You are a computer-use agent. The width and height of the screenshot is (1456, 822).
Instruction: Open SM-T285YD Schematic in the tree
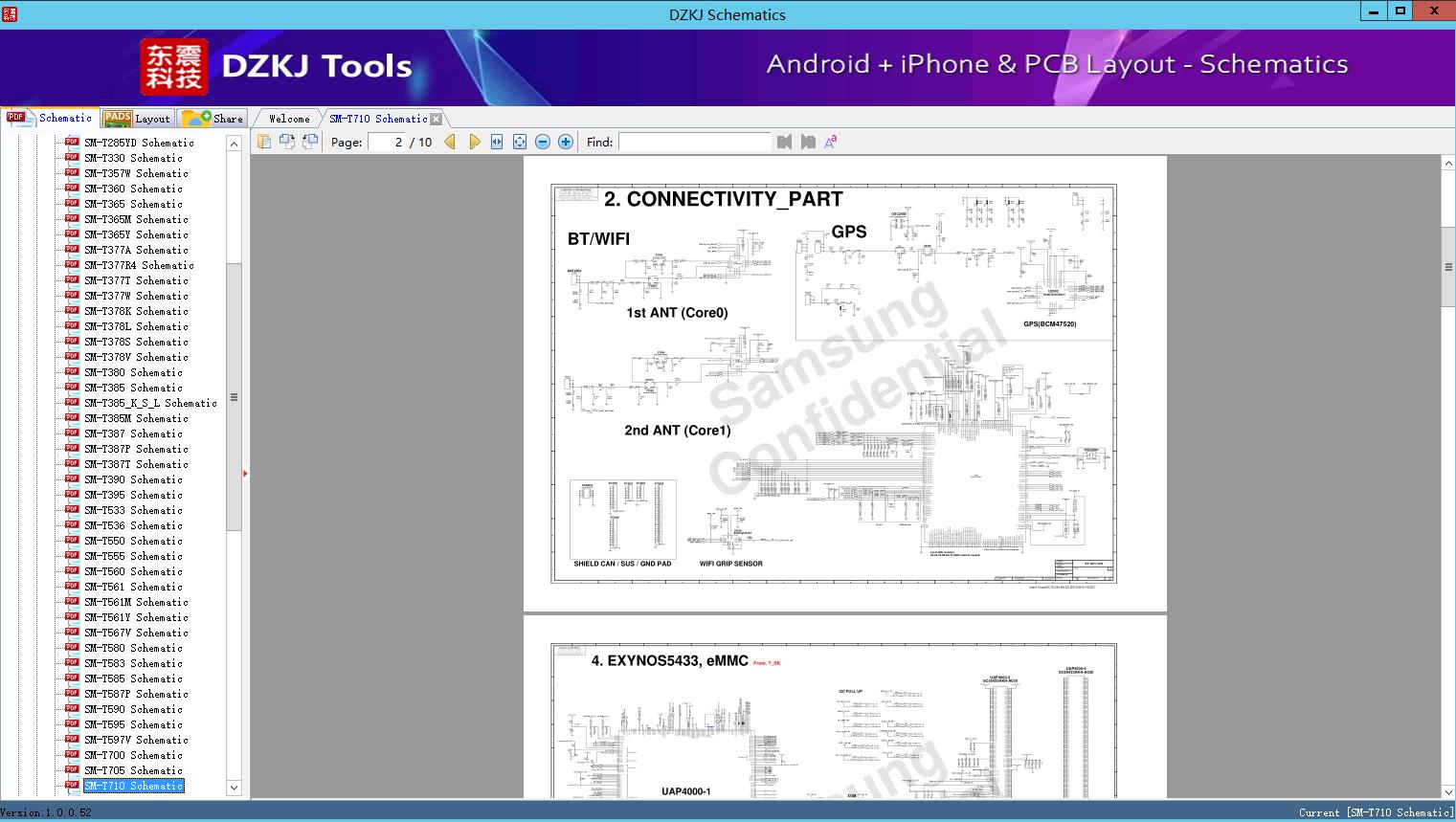coord(139,143)
